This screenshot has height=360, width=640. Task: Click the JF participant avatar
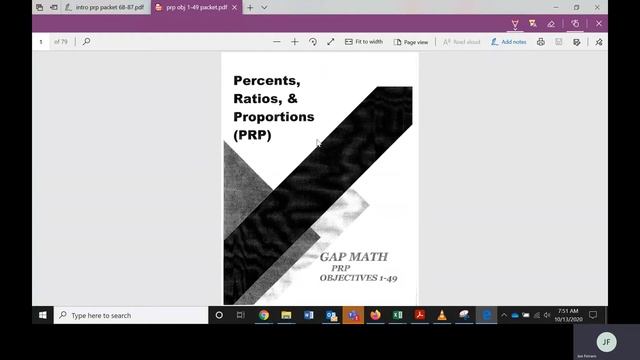(606, 342)
